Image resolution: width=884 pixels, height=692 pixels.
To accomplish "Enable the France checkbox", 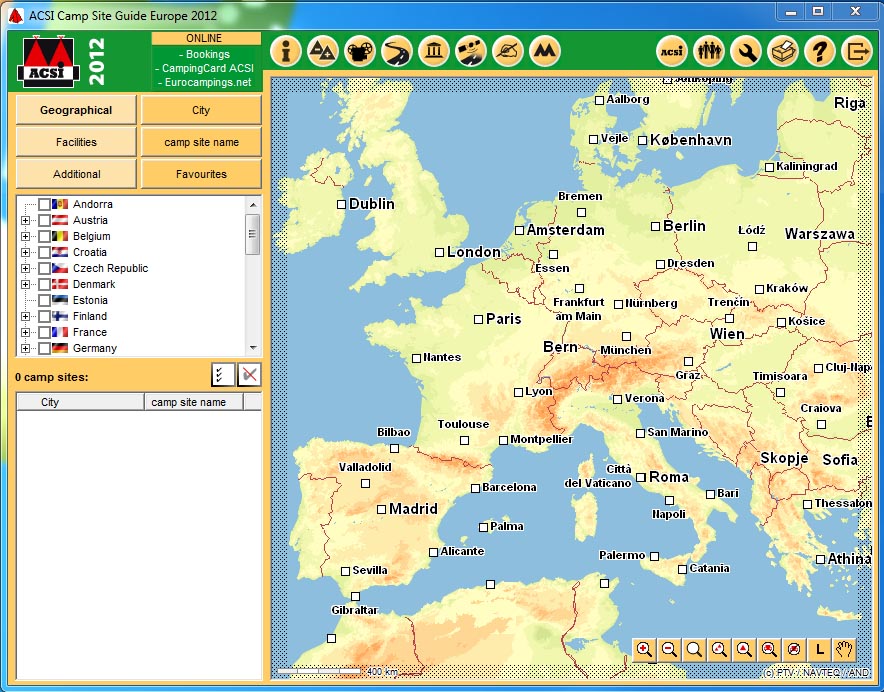I will pyautogui.click(x=44, y=332).
